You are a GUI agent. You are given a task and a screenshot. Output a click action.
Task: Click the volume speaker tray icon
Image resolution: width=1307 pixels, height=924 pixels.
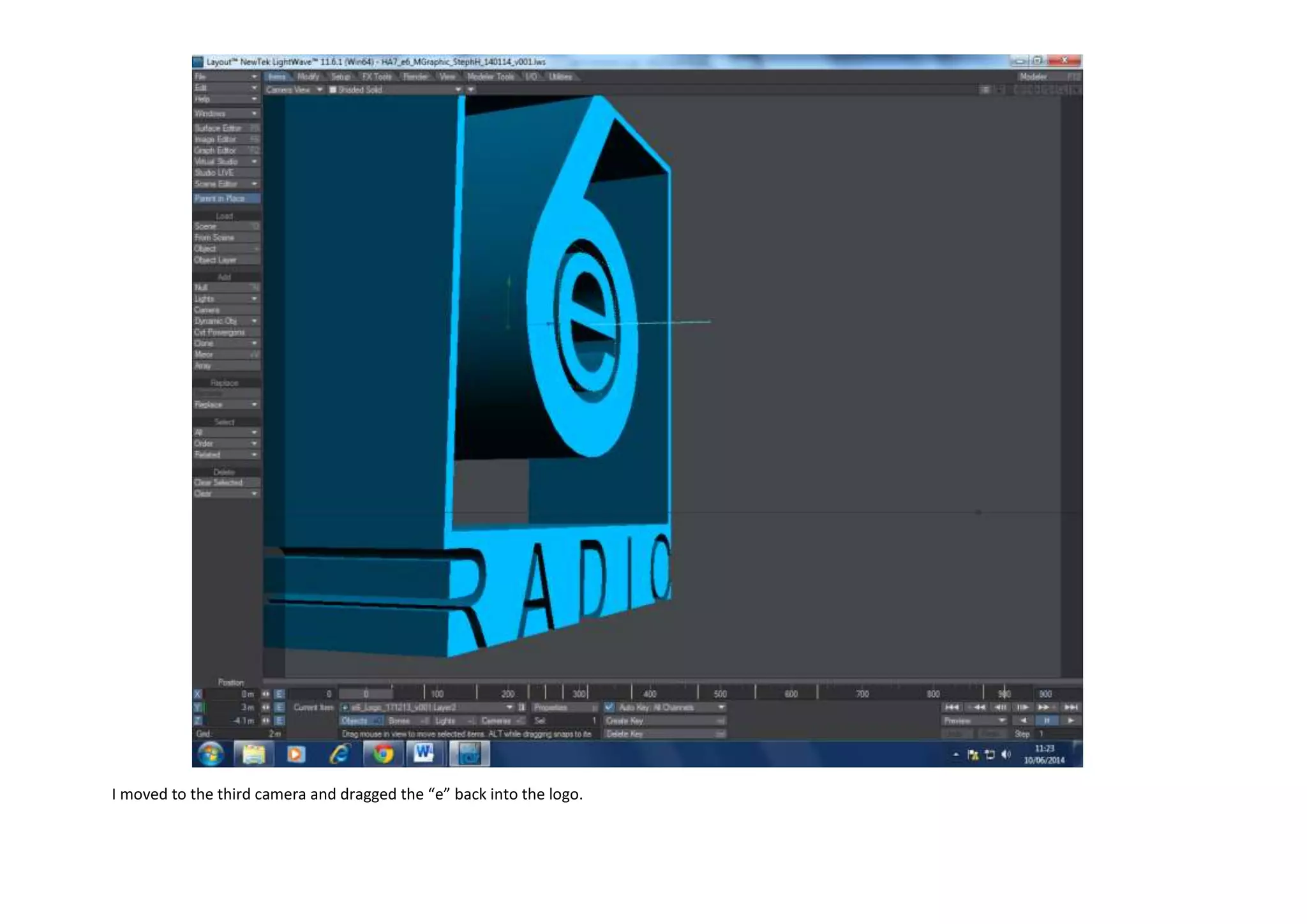1006,755
